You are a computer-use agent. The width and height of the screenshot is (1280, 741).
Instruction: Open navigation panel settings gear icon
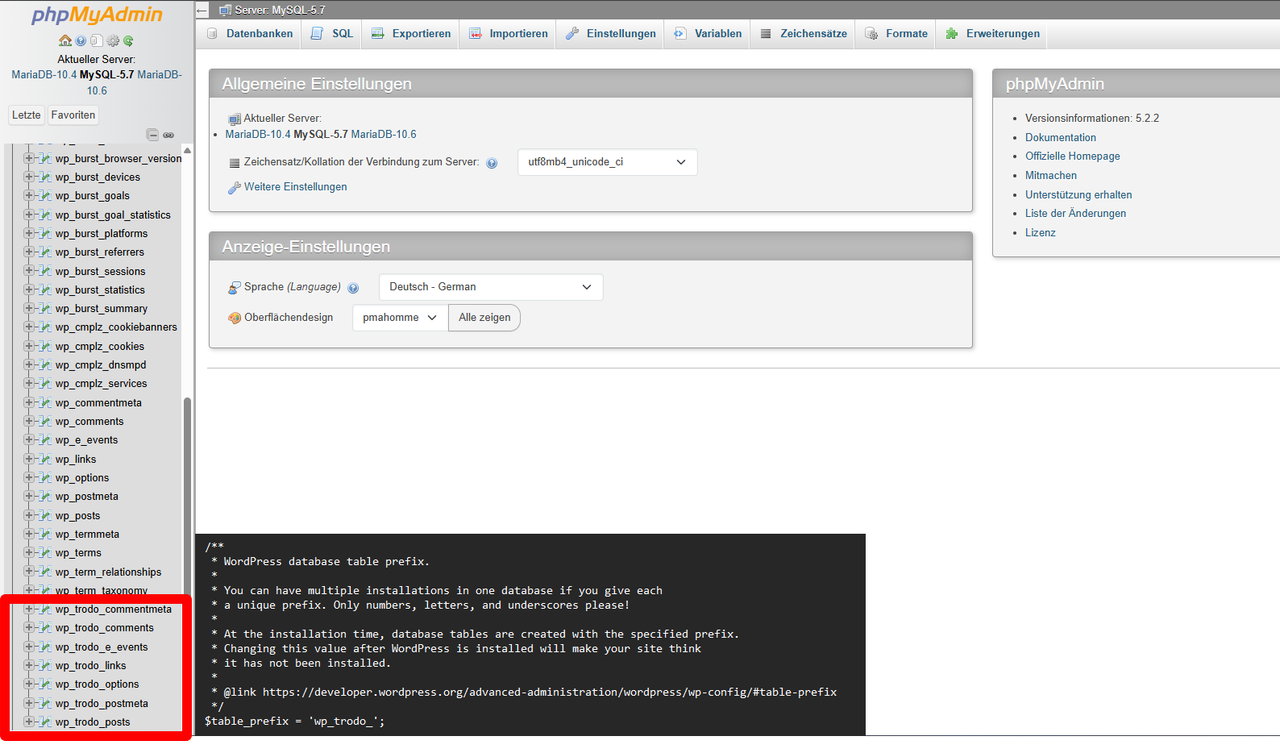(113, 41)
